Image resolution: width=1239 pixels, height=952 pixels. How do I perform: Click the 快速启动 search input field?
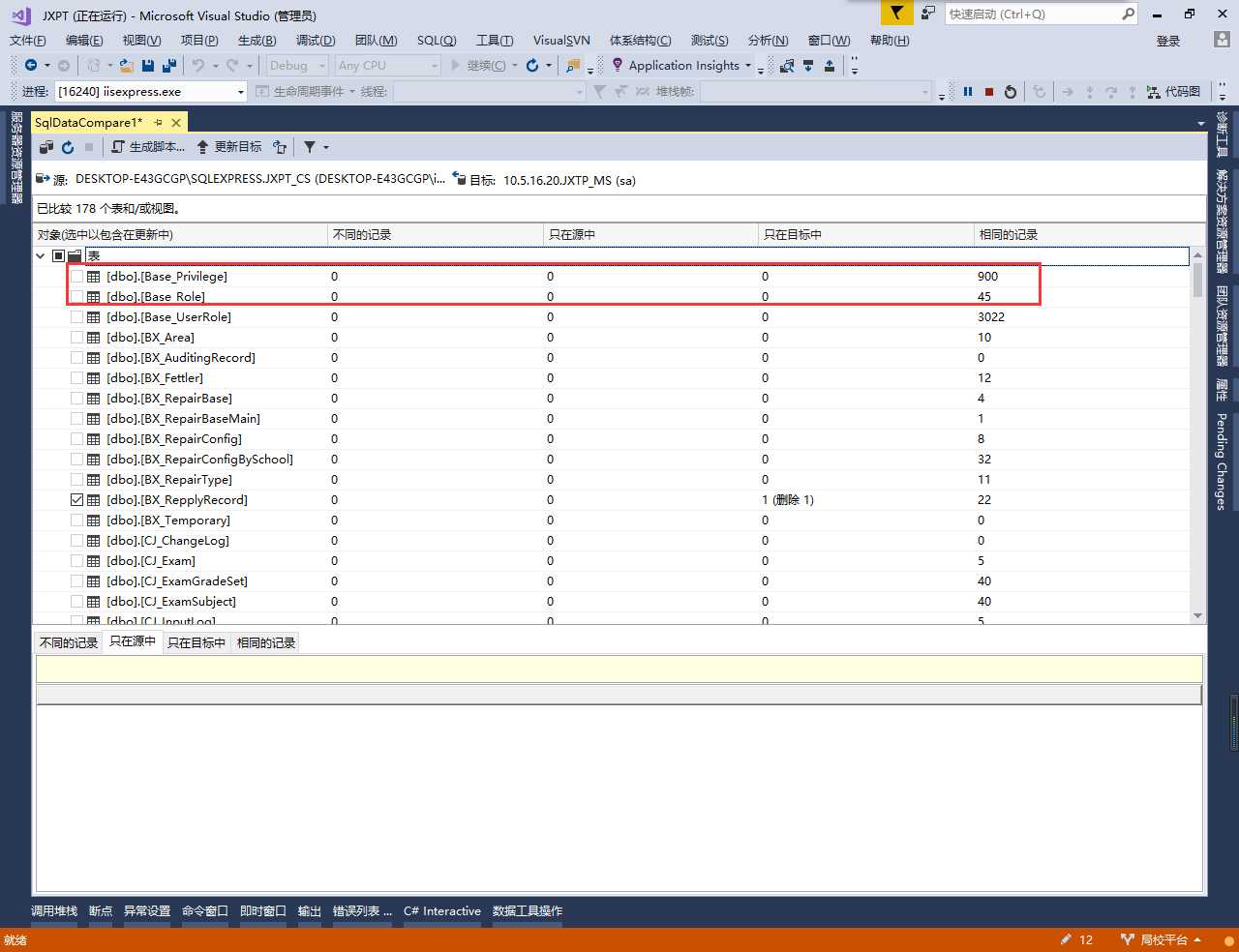1032,14
